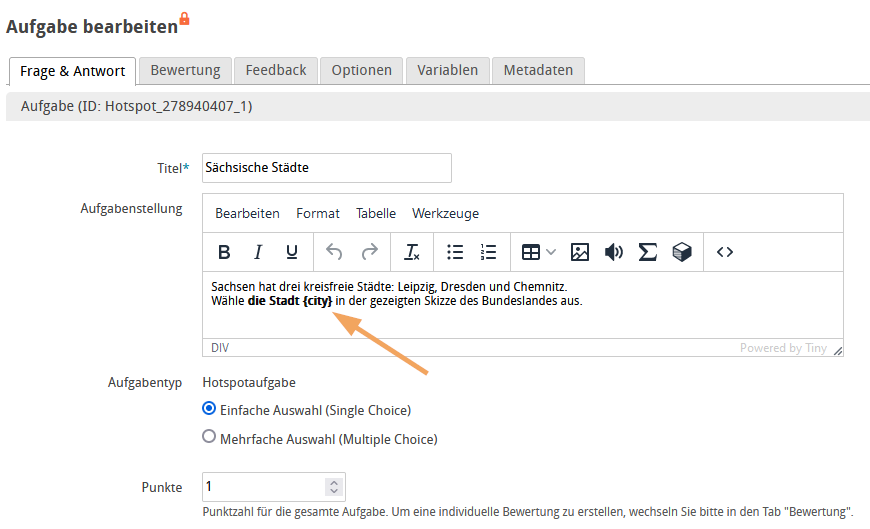870x529 pixels.
Task: Insert a table with the table icon
Action: pos(531,252)
